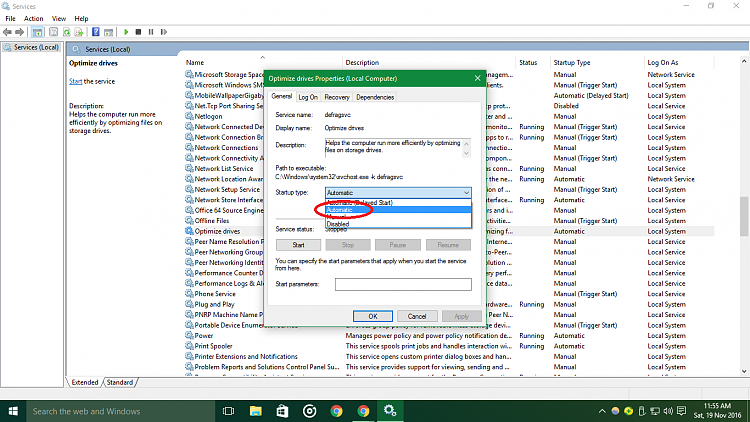Open the Store icon on the taskbar
750x422 pixels.
point(282,411)
